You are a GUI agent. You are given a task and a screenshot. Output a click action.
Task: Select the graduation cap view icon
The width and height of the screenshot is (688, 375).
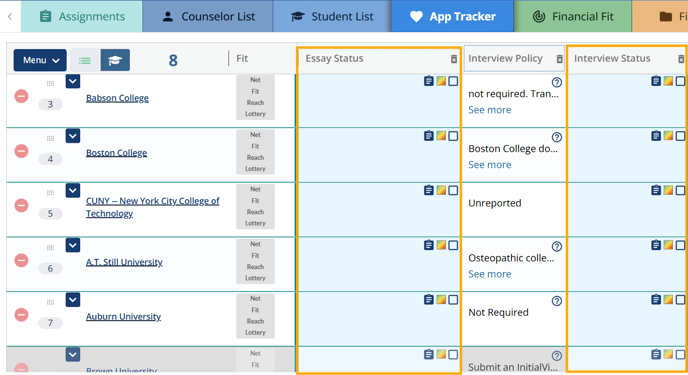(x=115, y=60)
